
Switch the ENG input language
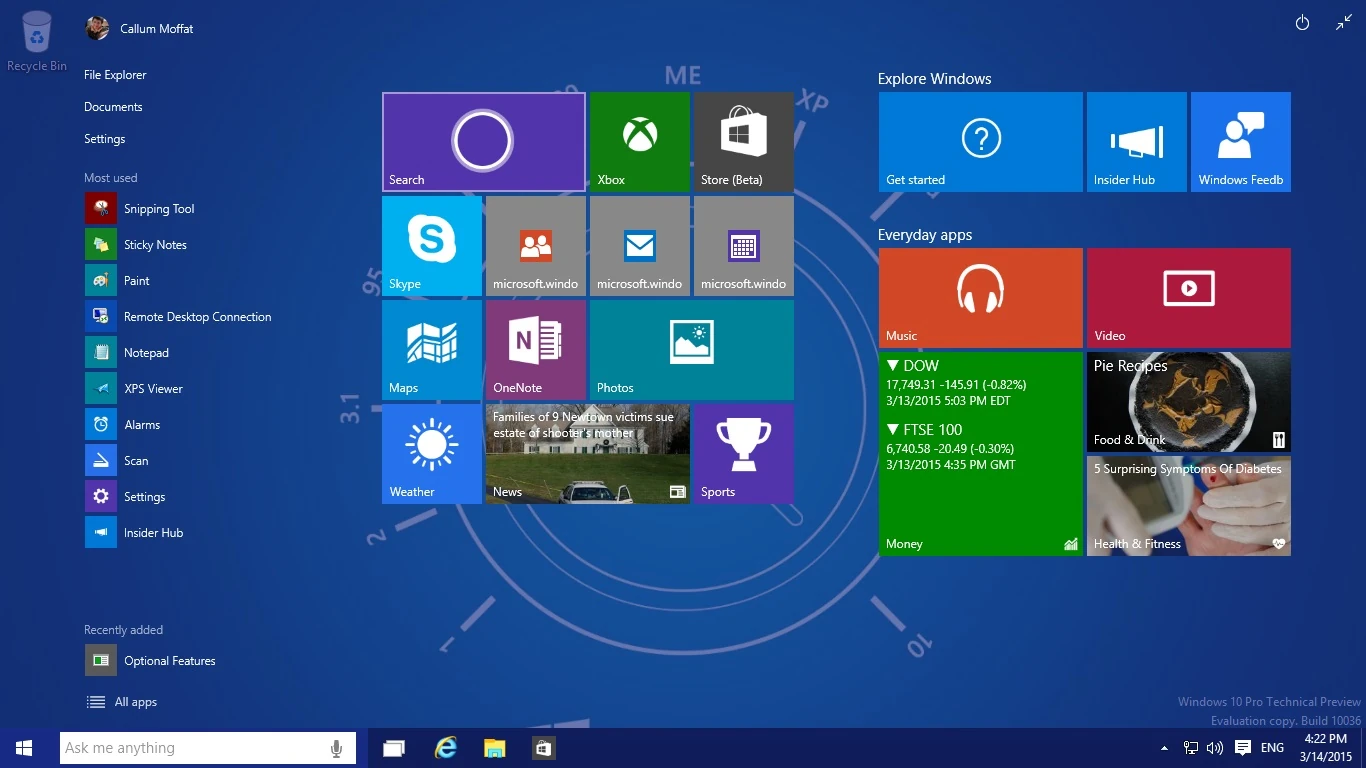point(1272,748)
